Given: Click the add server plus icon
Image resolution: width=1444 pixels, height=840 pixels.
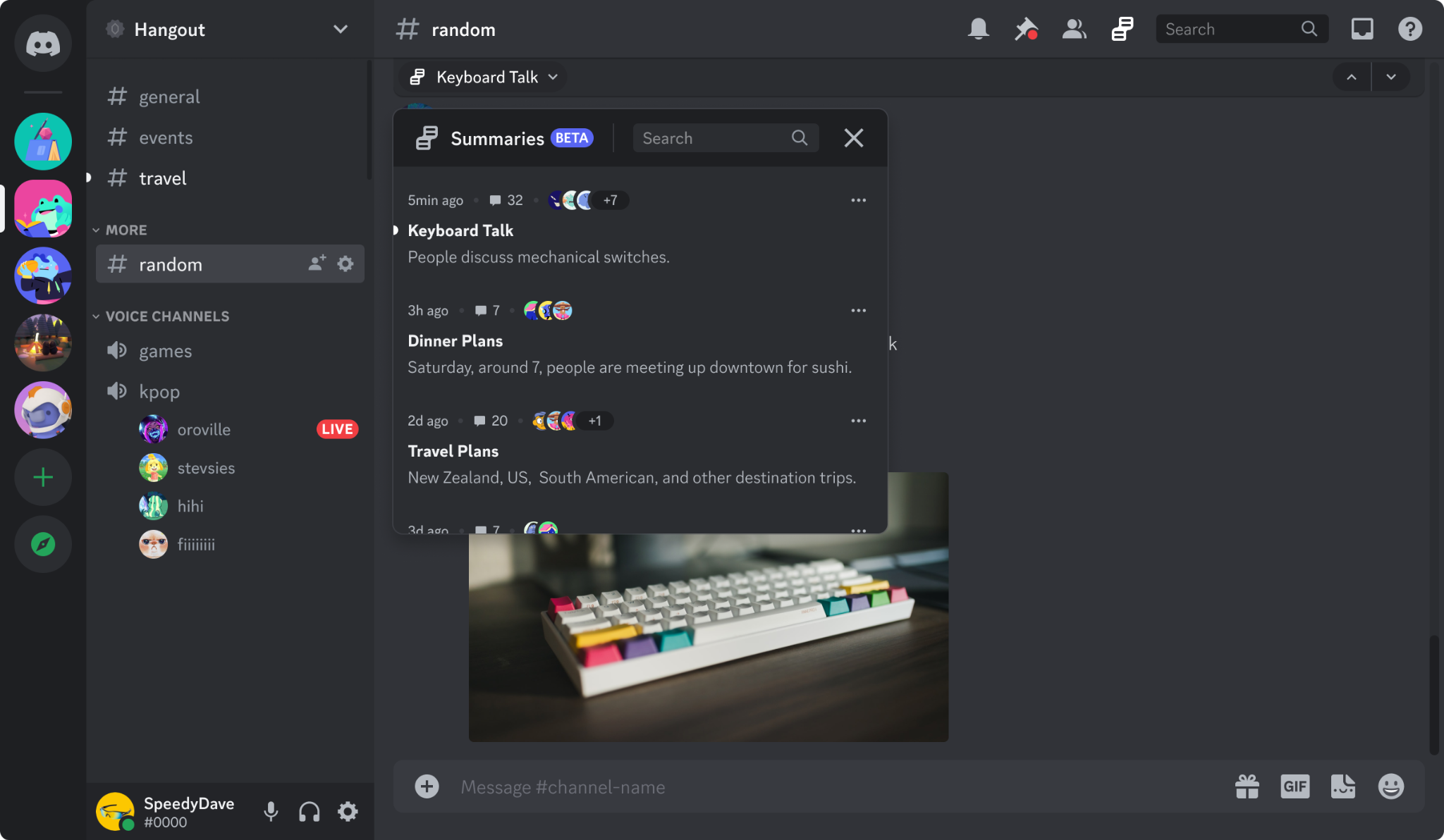Looking at the screenshot, I should point(43,477).
